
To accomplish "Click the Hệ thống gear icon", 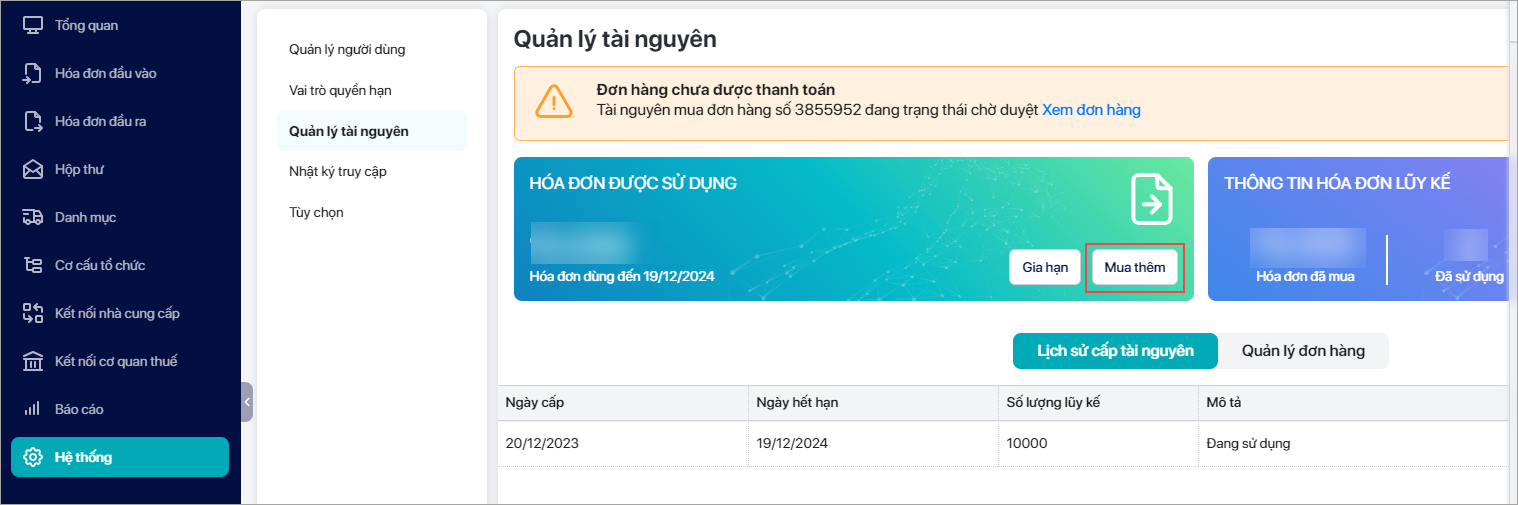I will [33, 457].
